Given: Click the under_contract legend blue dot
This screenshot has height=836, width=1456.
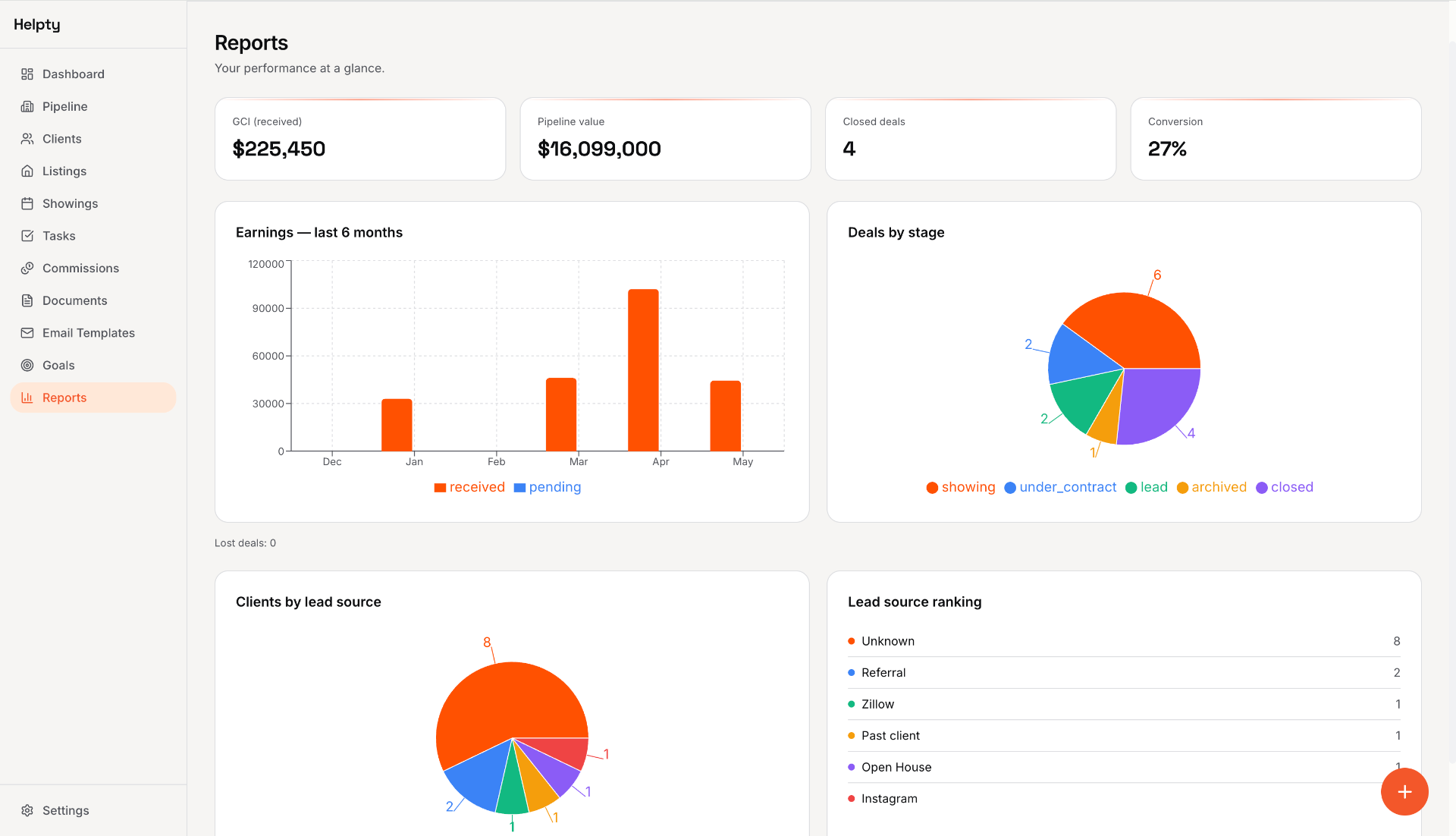Looking at the screenshot, I should point(1010,488).
